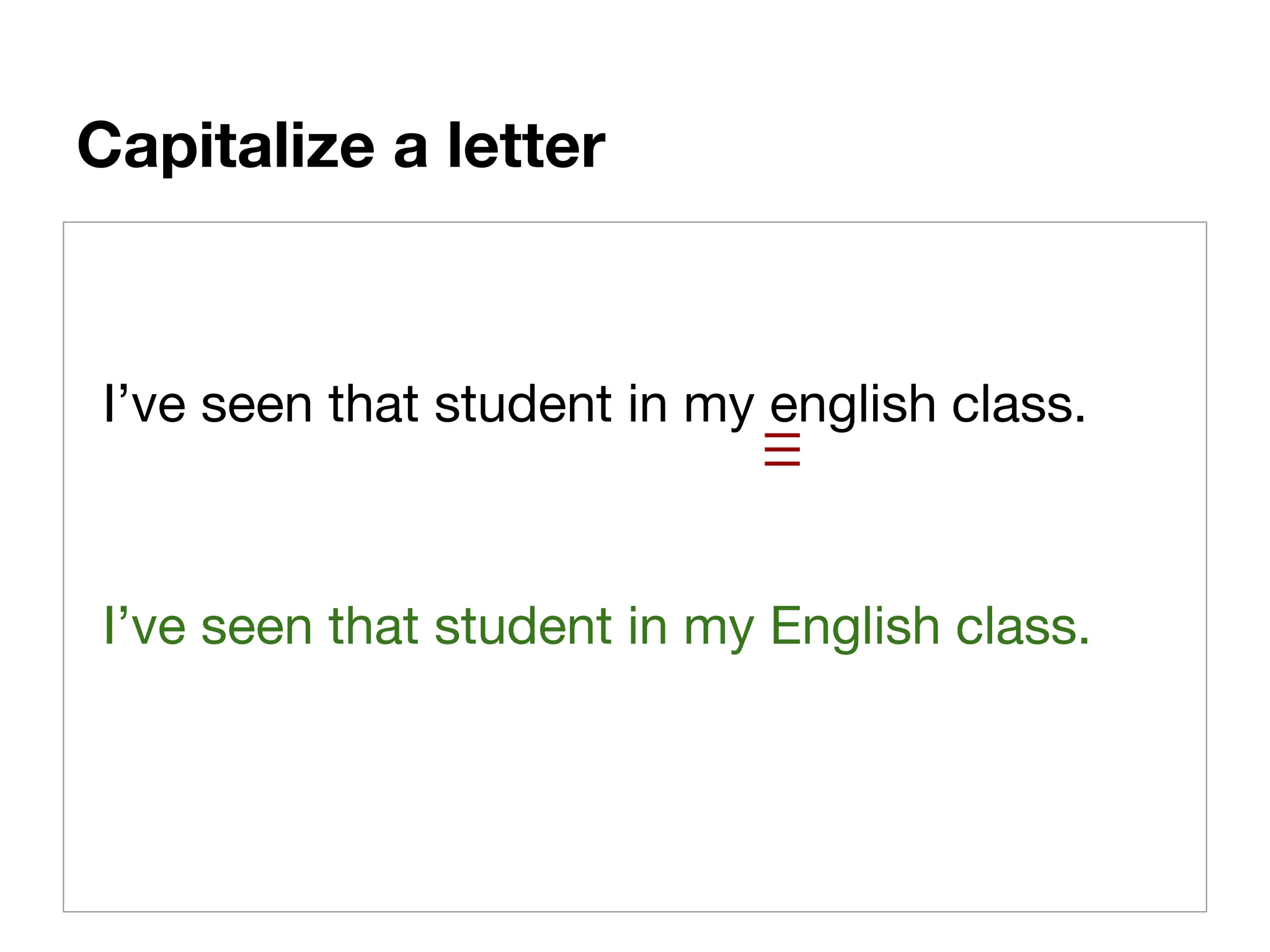Click "in" in the black sentence

point(647,405)
